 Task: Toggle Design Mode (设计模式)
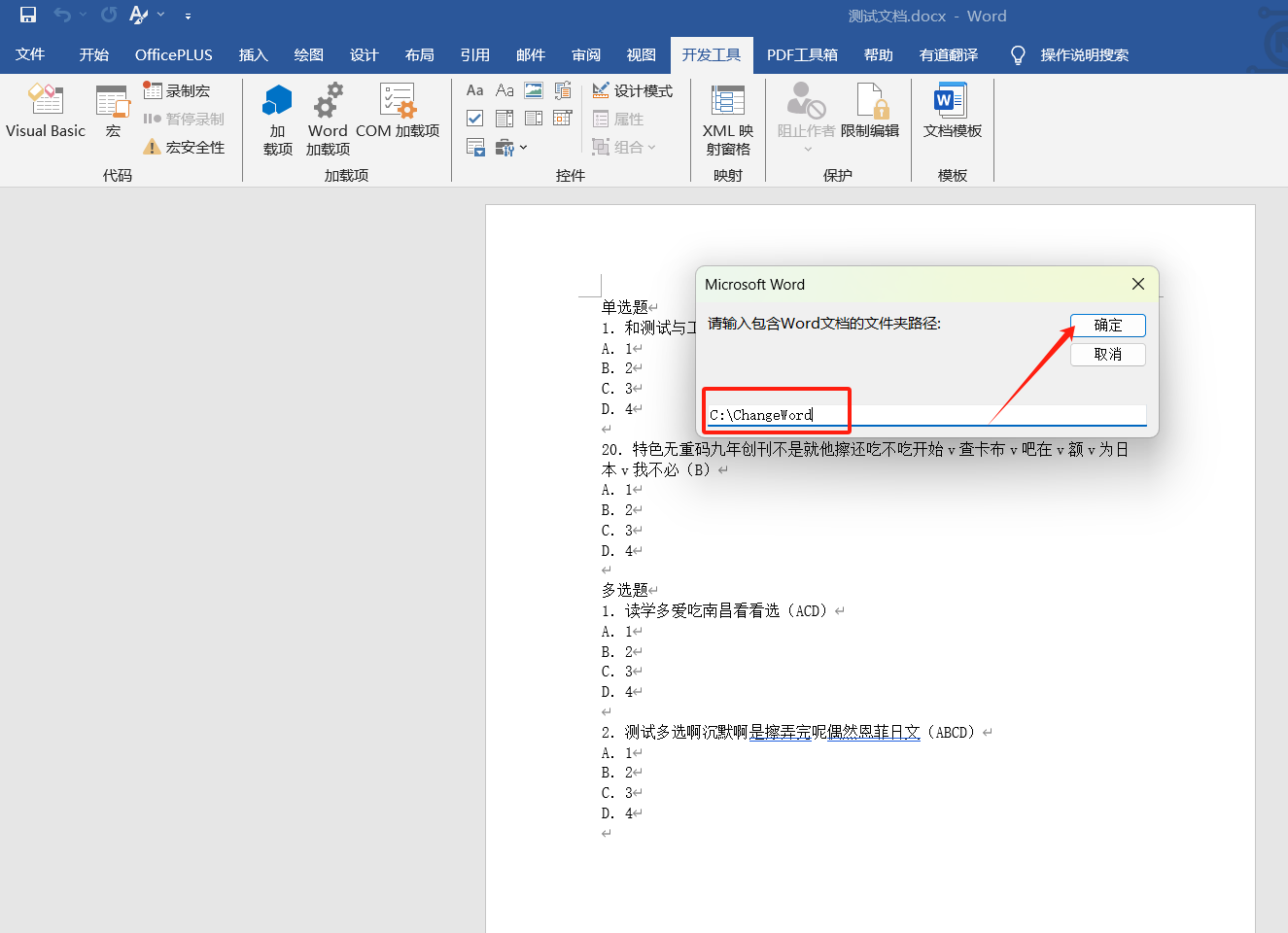[633, 90]
